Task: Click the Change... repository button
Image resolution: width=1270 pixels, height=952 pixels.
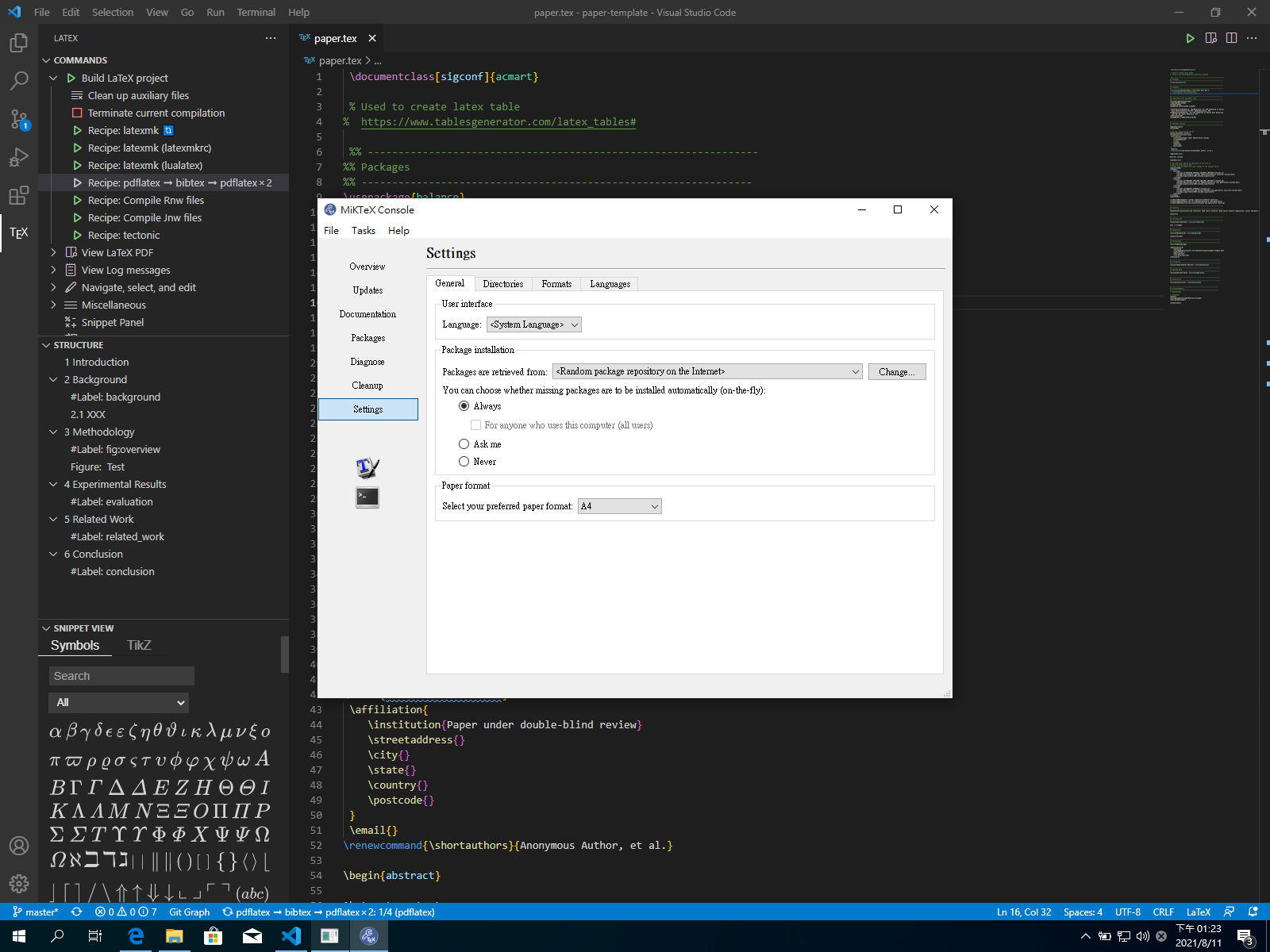Action: [896, 372]
